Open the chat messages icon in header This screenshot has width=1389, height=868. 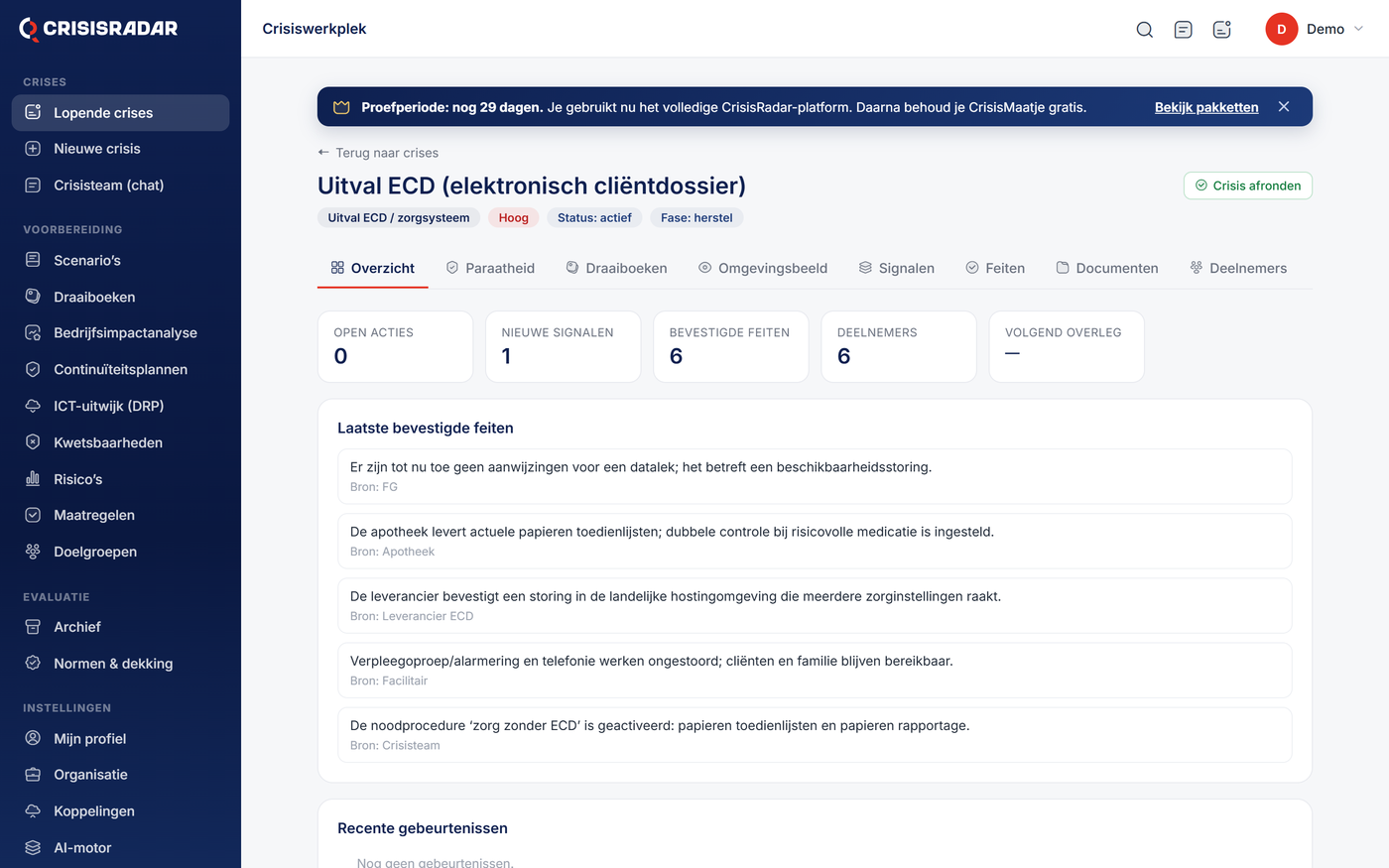pos(1183,30)
